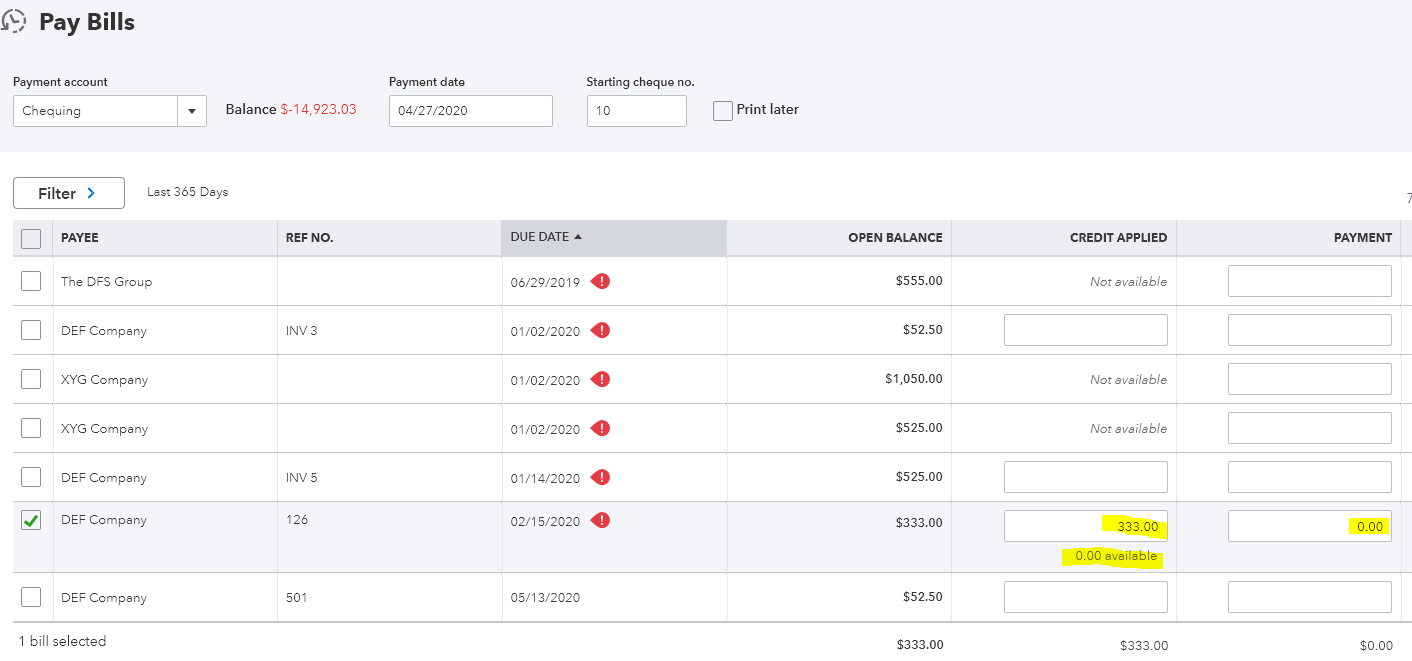Open the Payment account Chequing dropdown

[x=192, y=111]
